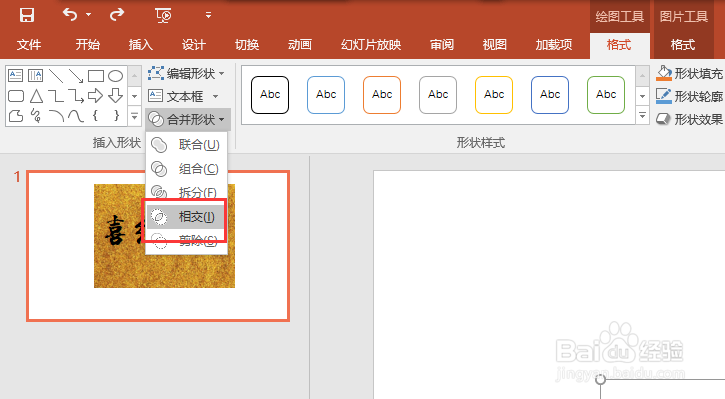Select the down arrow shape

pos(116,96)
